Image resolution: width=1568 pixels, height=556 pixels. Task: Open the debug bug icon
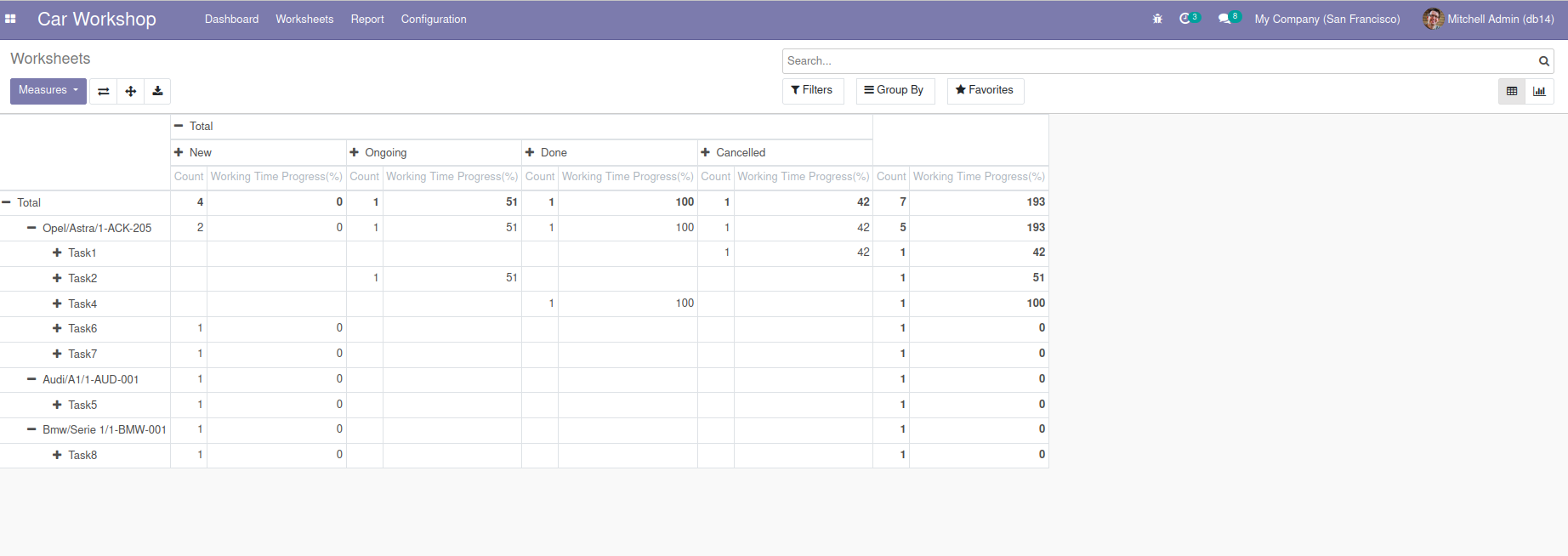pos(1157,19)
